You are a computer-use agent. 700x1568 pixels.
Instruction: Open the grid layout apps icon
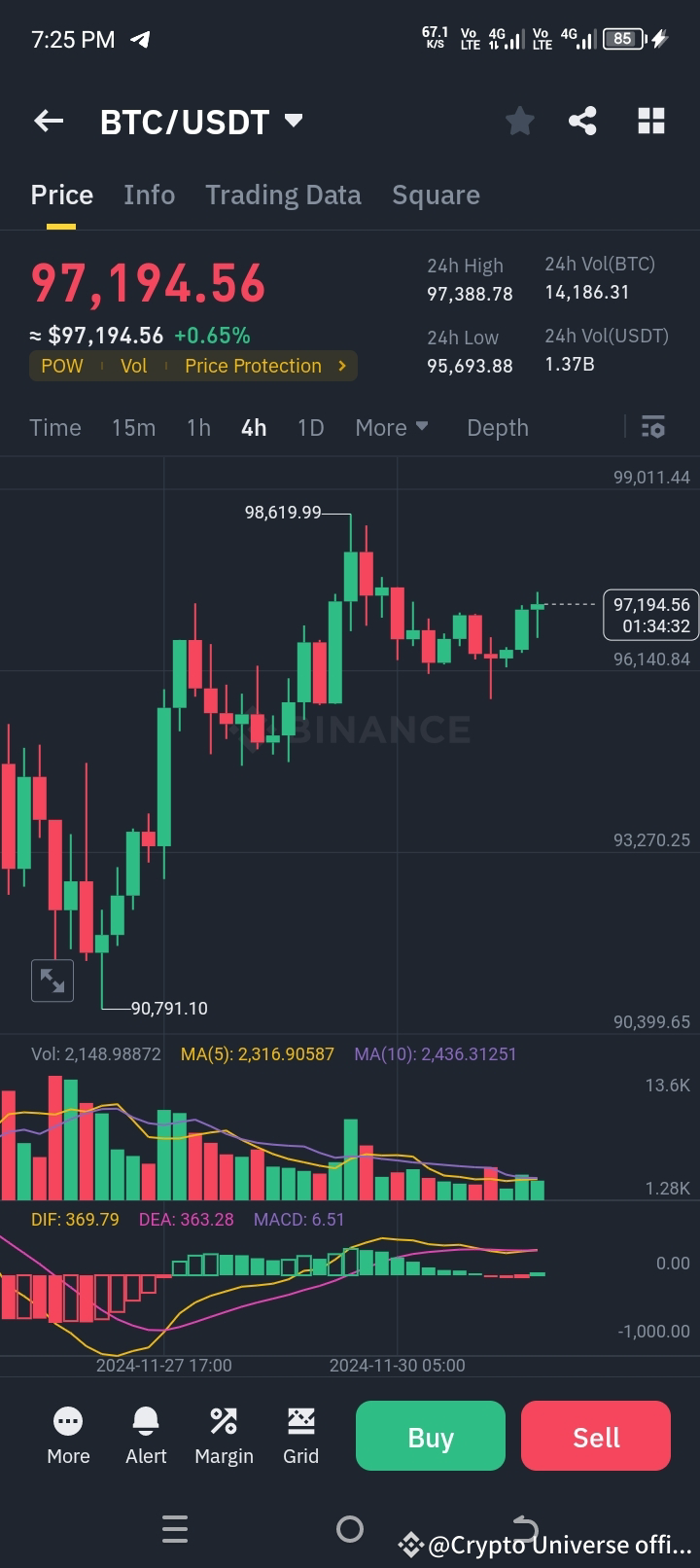[650, 121]
